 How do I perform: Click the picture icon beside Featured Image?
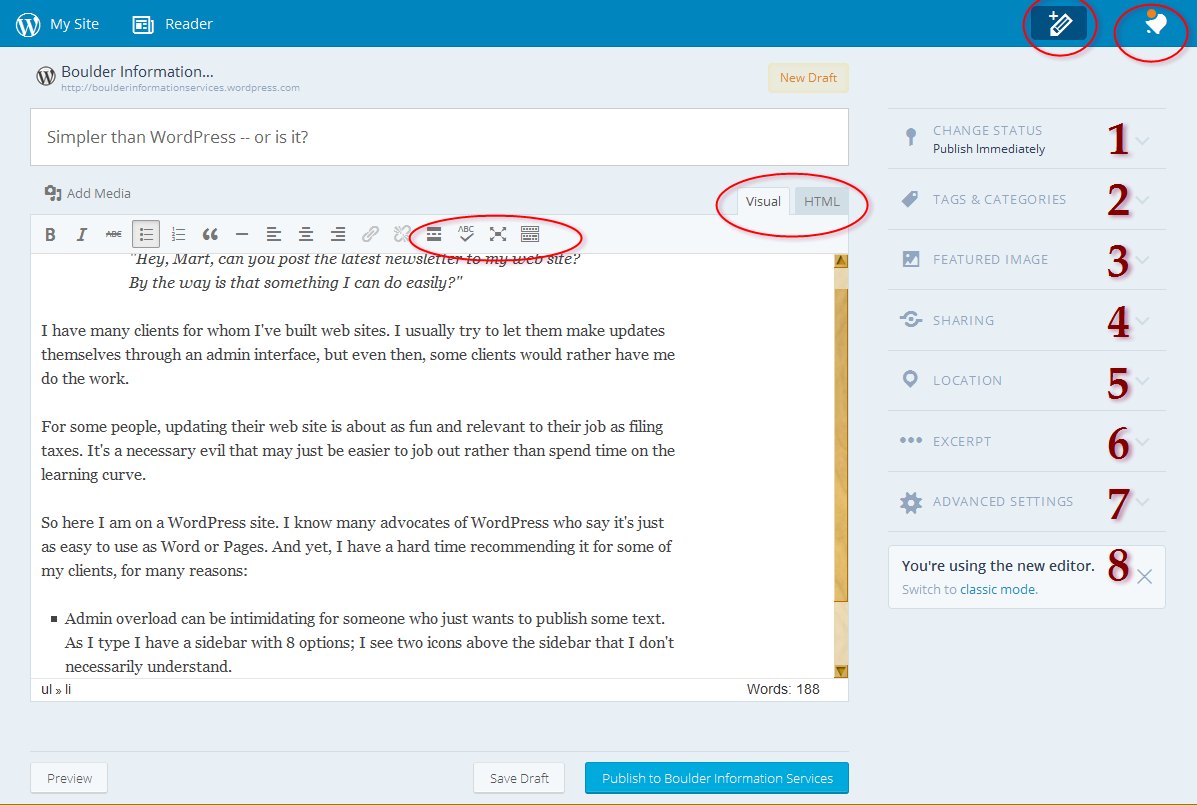pyautogui.click(x=911, y=260)
